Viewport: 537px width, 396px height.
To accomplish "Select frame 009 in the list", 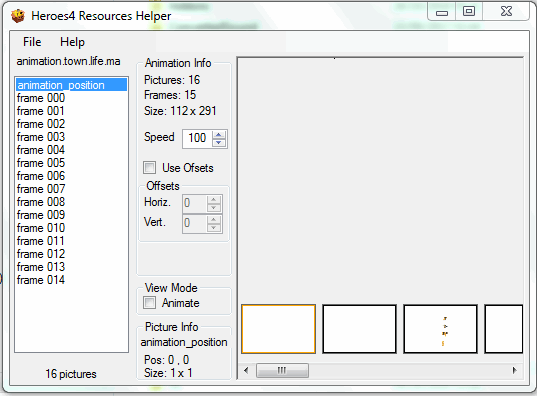I will tap(71, 215).
